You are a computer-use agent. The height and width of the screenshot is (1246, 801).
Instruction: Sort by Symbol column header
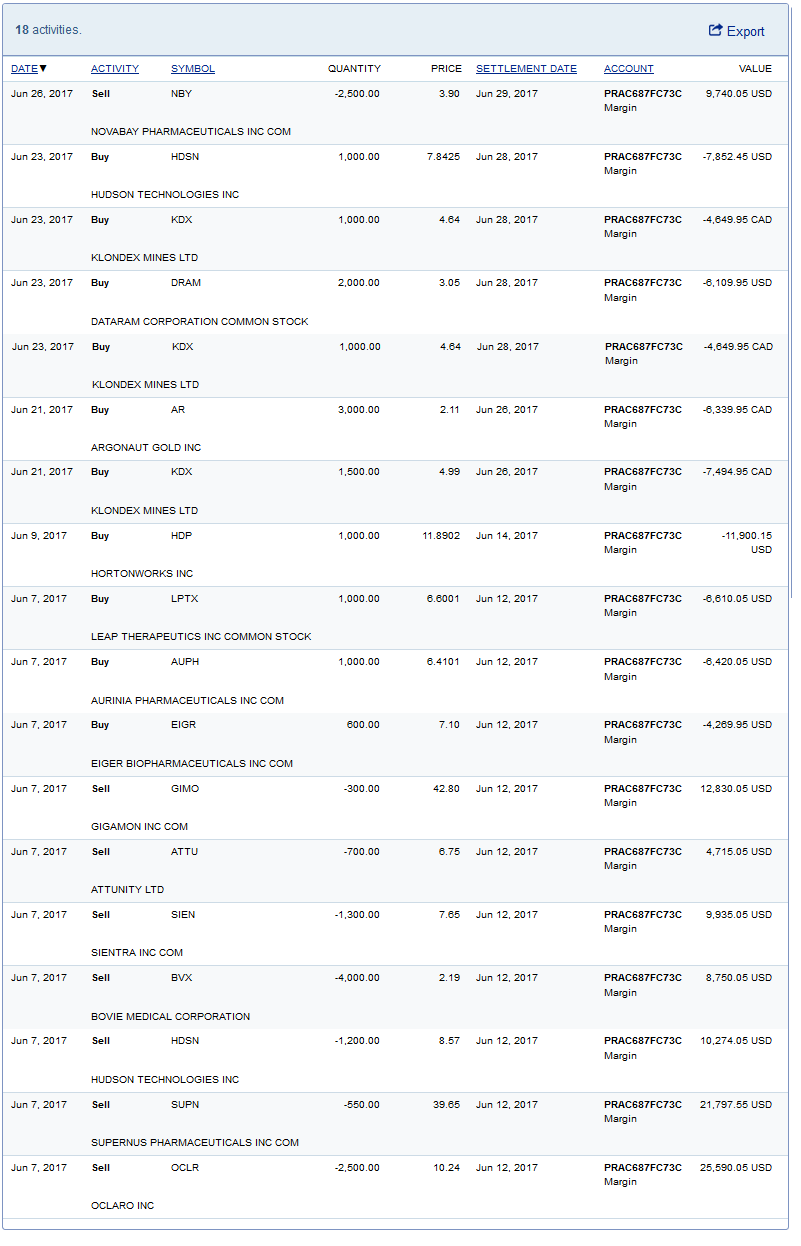click(x=193, y=69)
